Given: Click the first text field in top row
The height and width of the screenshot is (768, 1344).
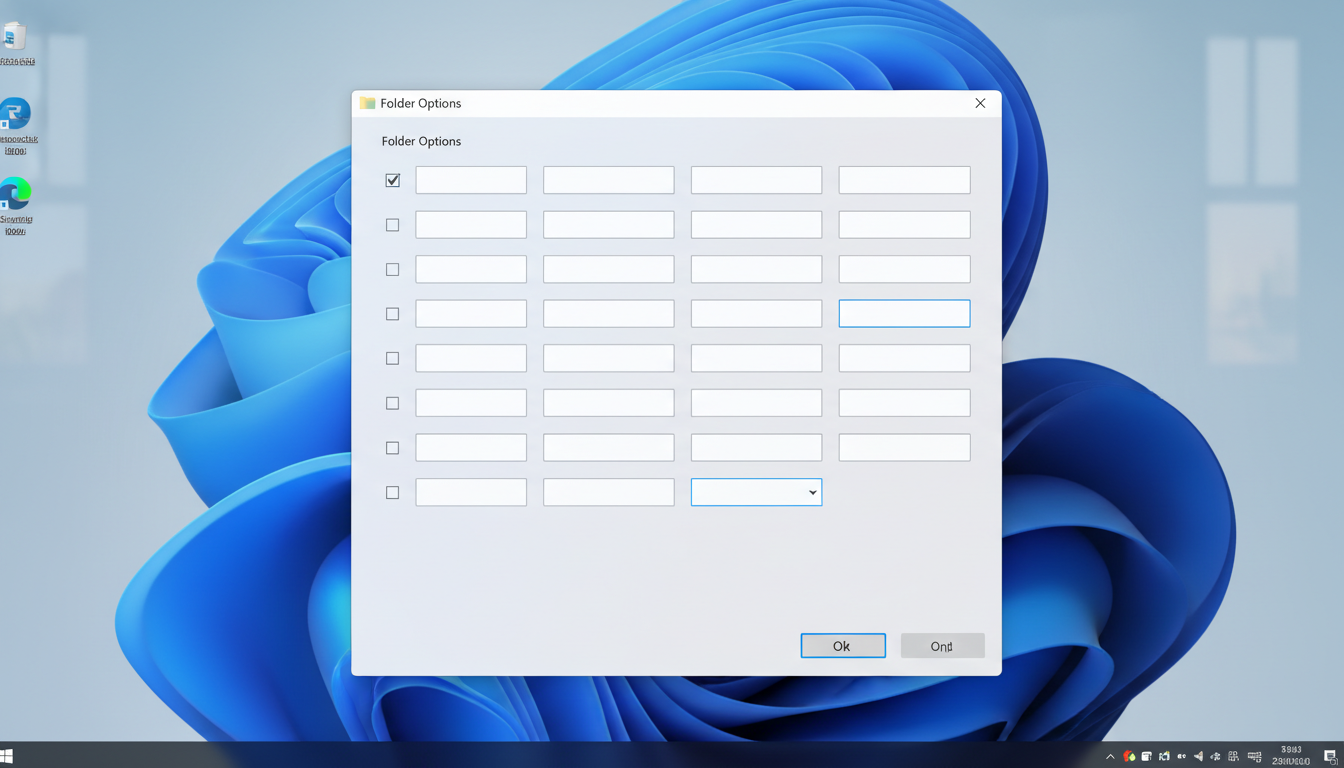Looking at the screenshot, I should (x=471, y=180).
